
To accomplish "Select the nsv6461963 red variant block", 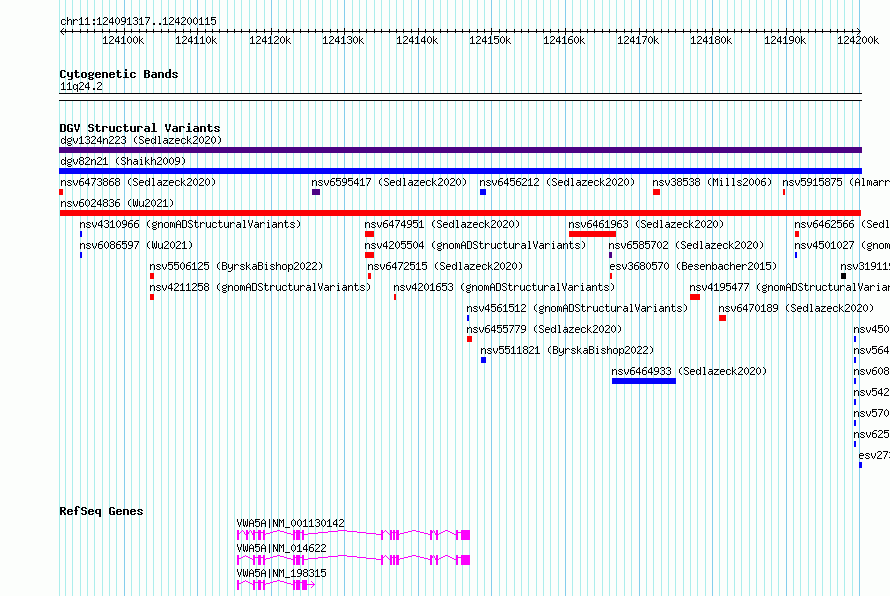I will tap(592, 234).
